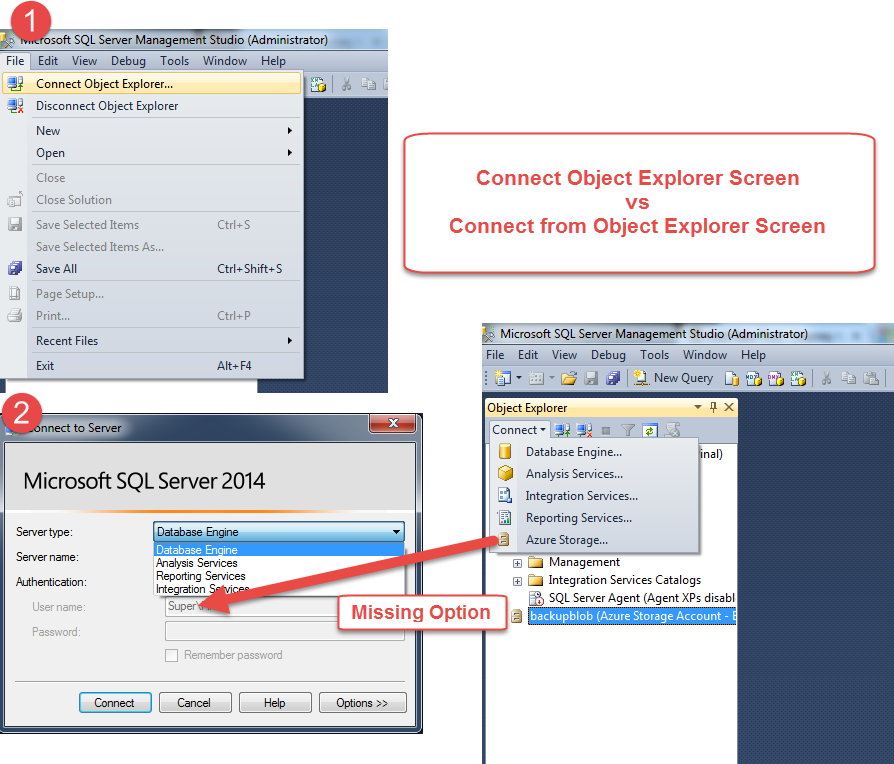894x764 pixels.
Task: Open the New submenu in File menu
Action: pyautogui.click(x=152, y=131)
